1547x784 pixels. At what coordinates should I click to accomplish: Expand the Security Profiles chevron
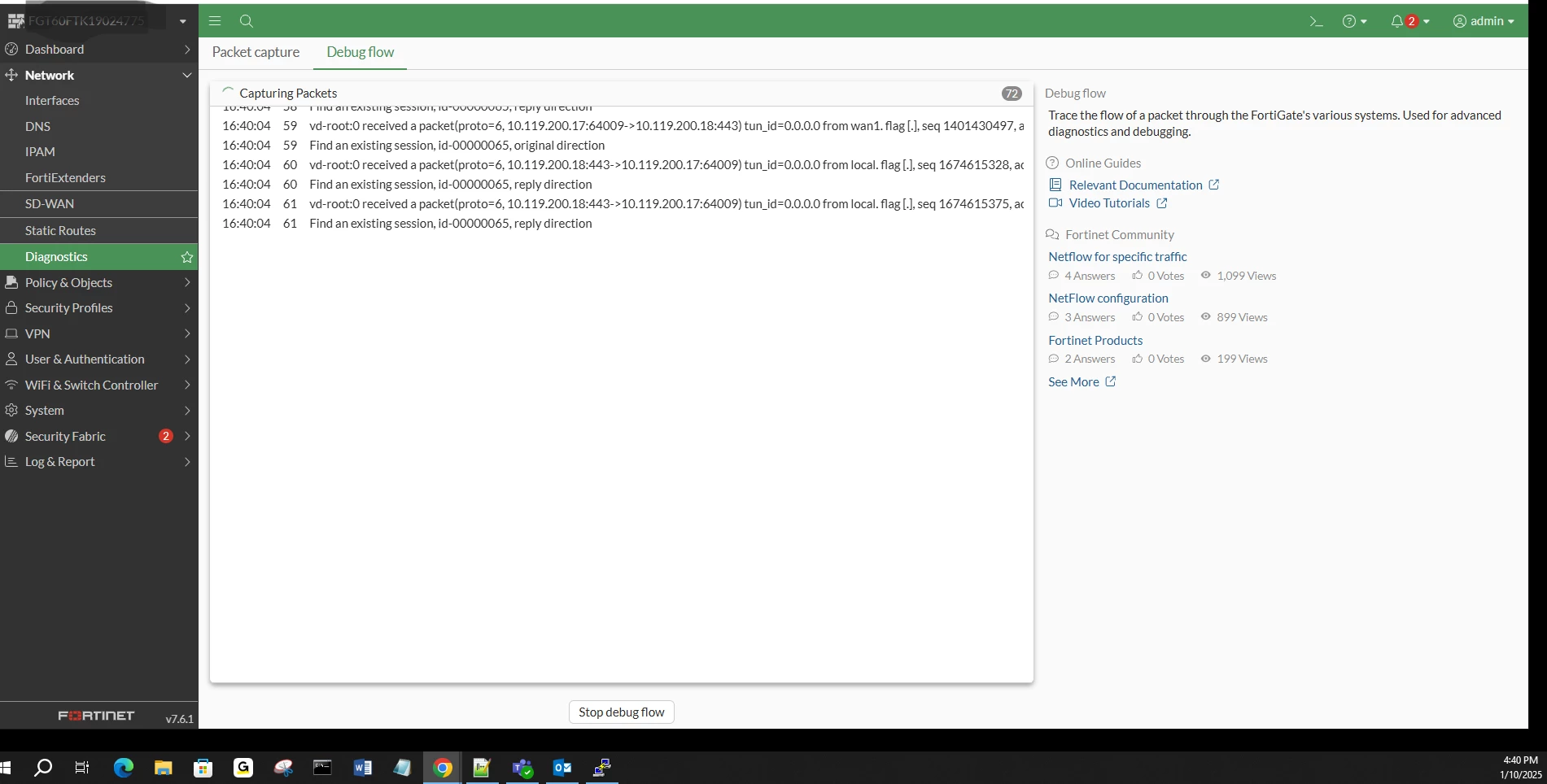[187, 308]
